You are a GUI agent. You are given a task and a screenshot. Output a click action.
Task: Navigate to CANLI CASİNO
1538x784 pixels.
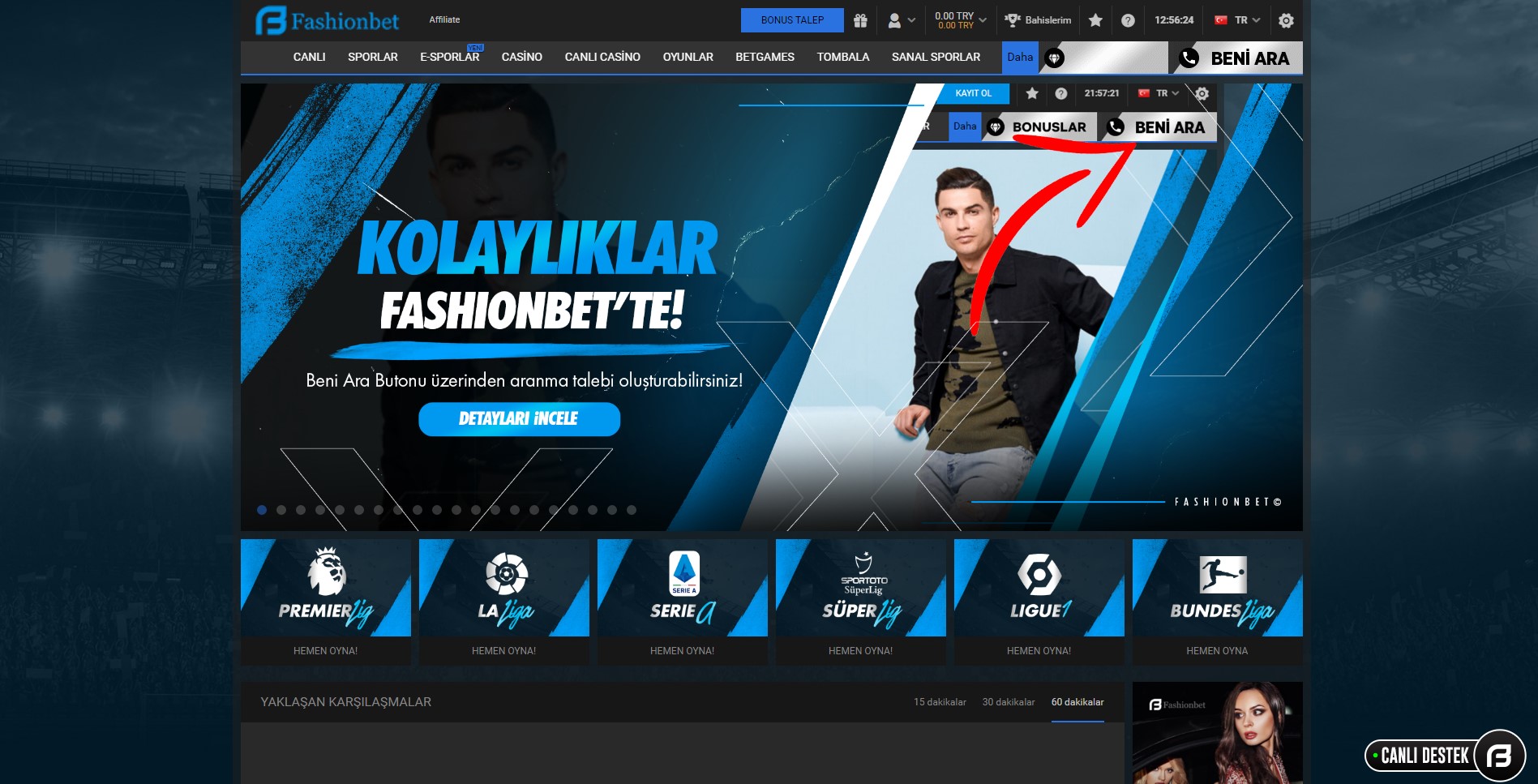pyautogui.click(x=602, y=57)
